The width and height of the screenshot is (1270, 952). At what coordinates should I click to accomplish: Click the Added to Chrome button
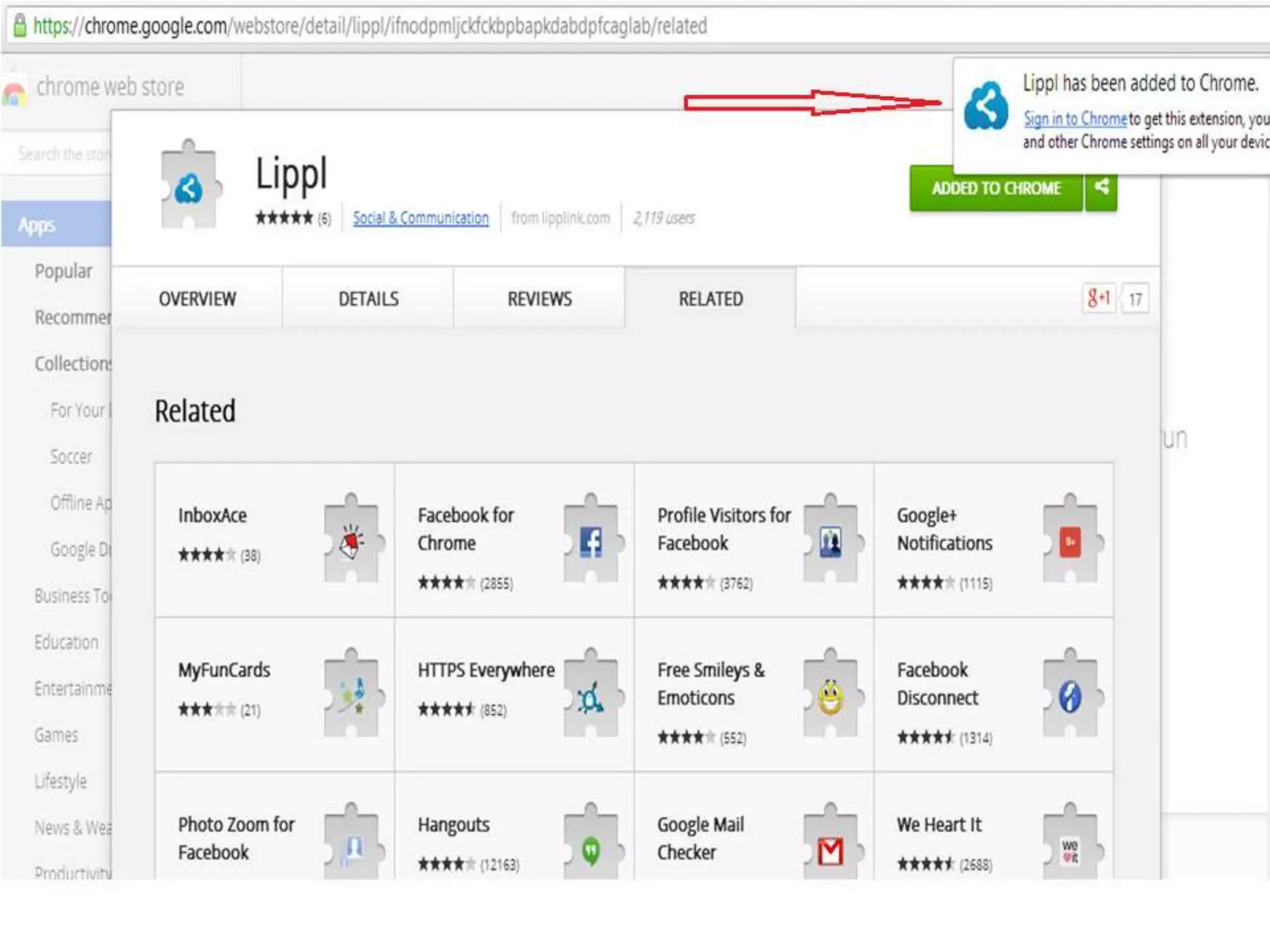pos(996,188)
